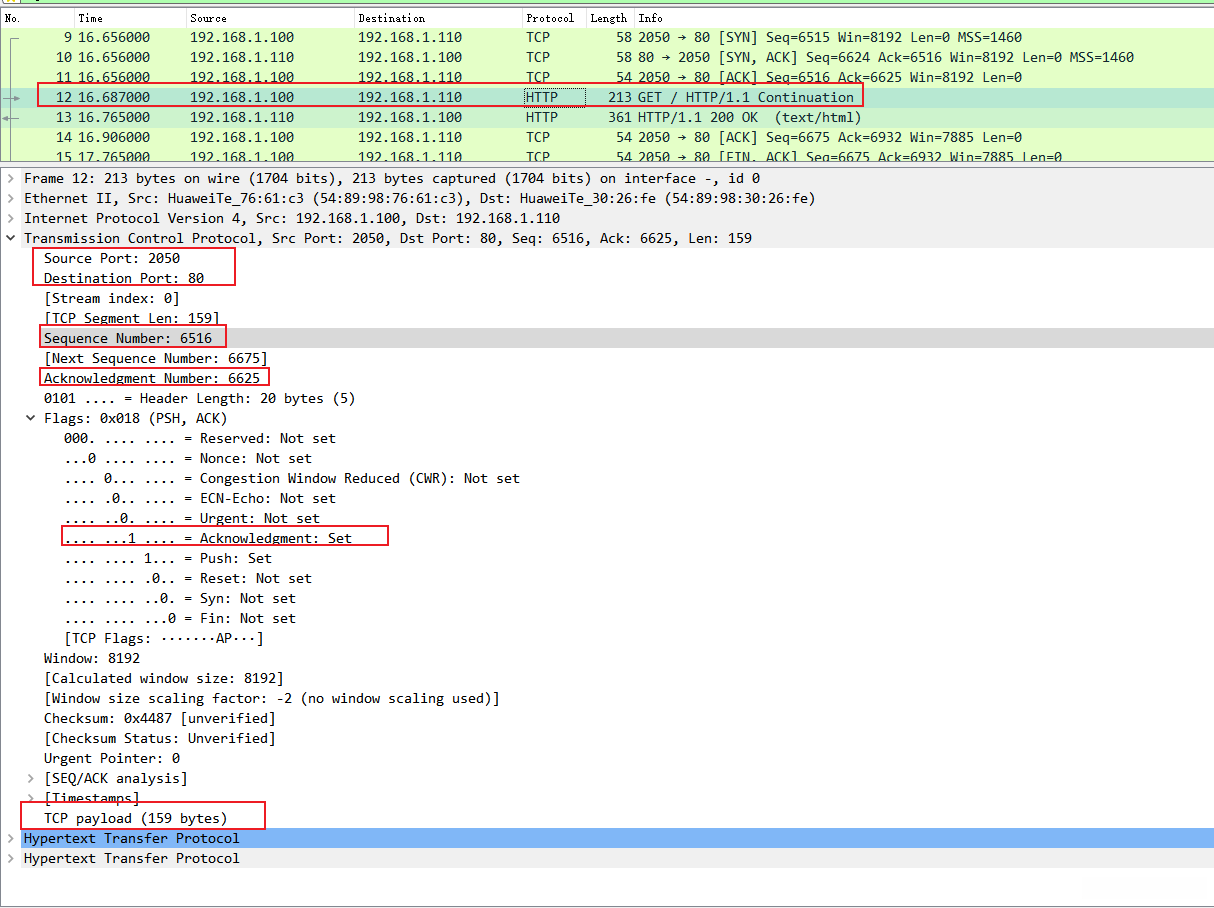Expand the [Timestamps] node
Viewport: 1214px width, 908px height.
click(30, 798)
